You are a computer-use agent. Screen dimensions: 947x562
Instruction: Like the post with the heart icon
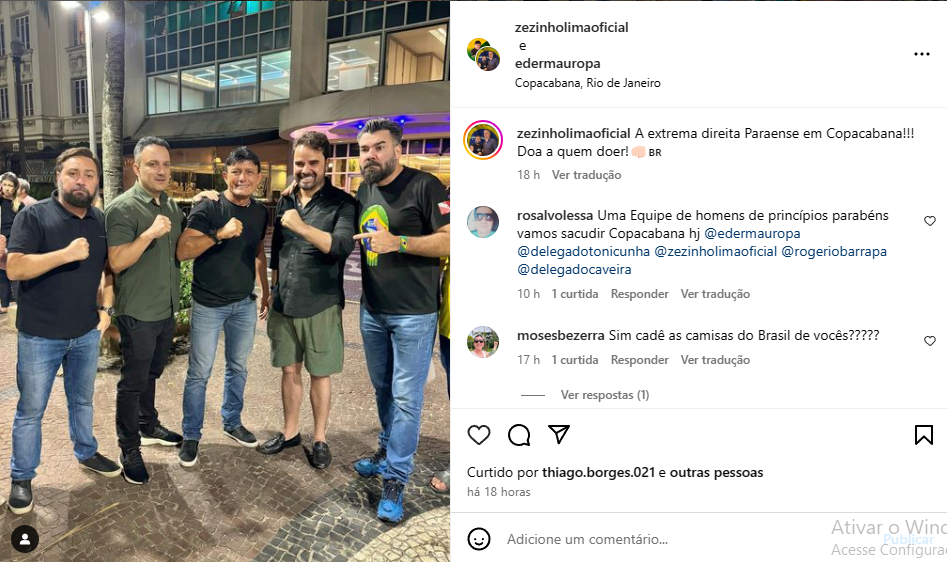[x=479, y=435]
